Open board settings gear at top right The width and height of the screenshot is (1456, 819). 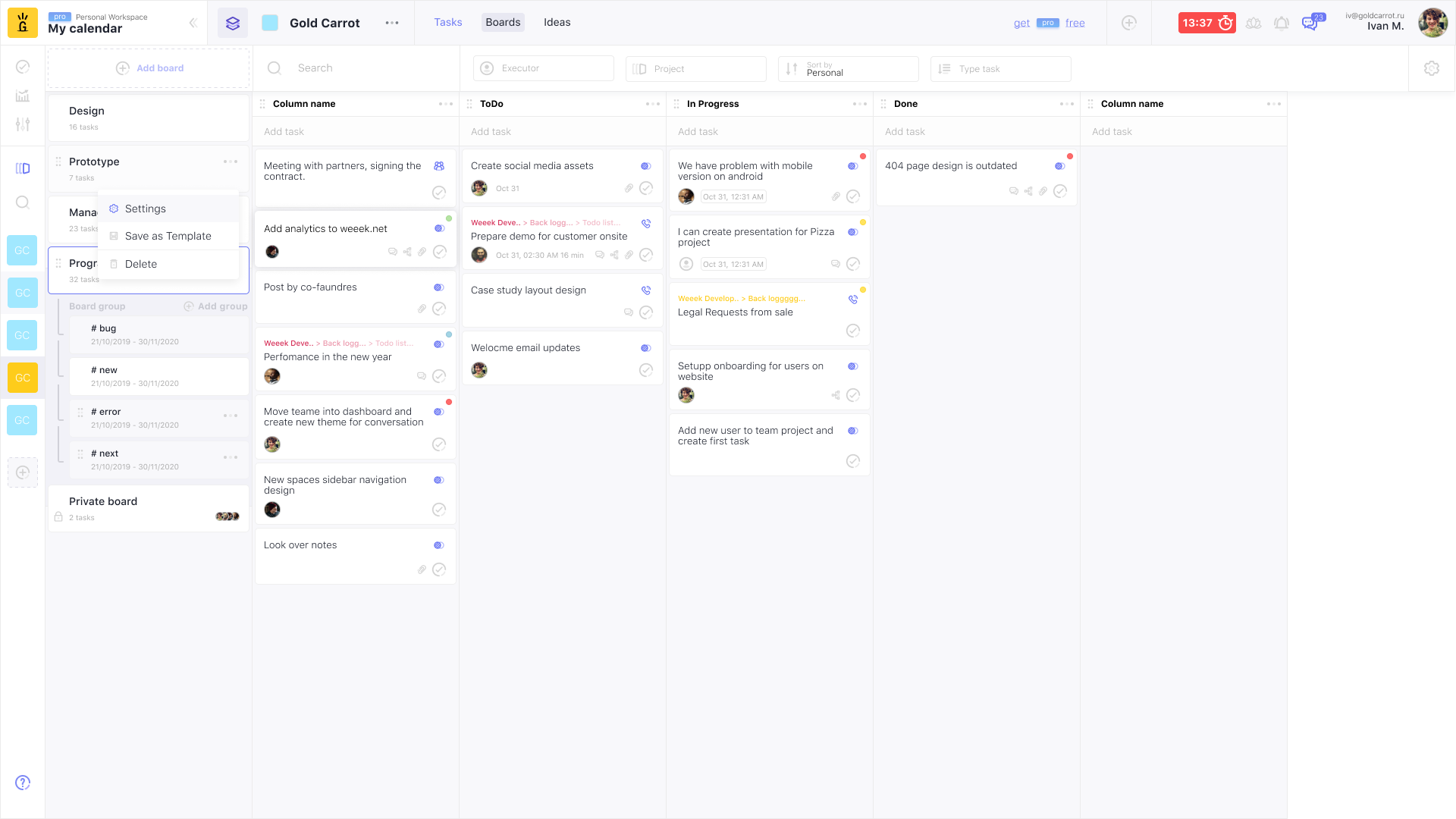tap(1432, 68)
